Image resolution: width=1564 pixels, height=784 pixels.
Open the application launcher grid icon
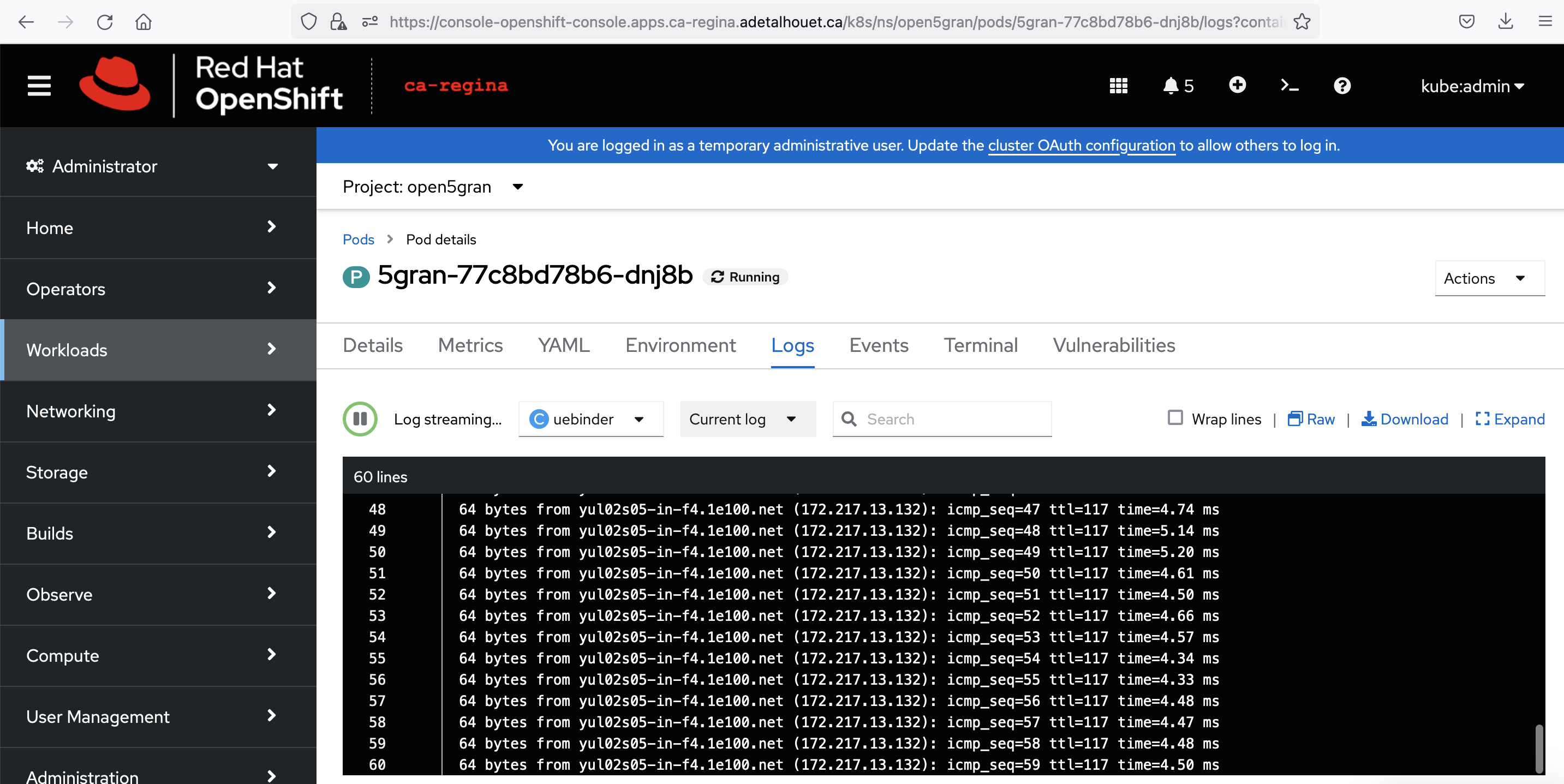1118,86
